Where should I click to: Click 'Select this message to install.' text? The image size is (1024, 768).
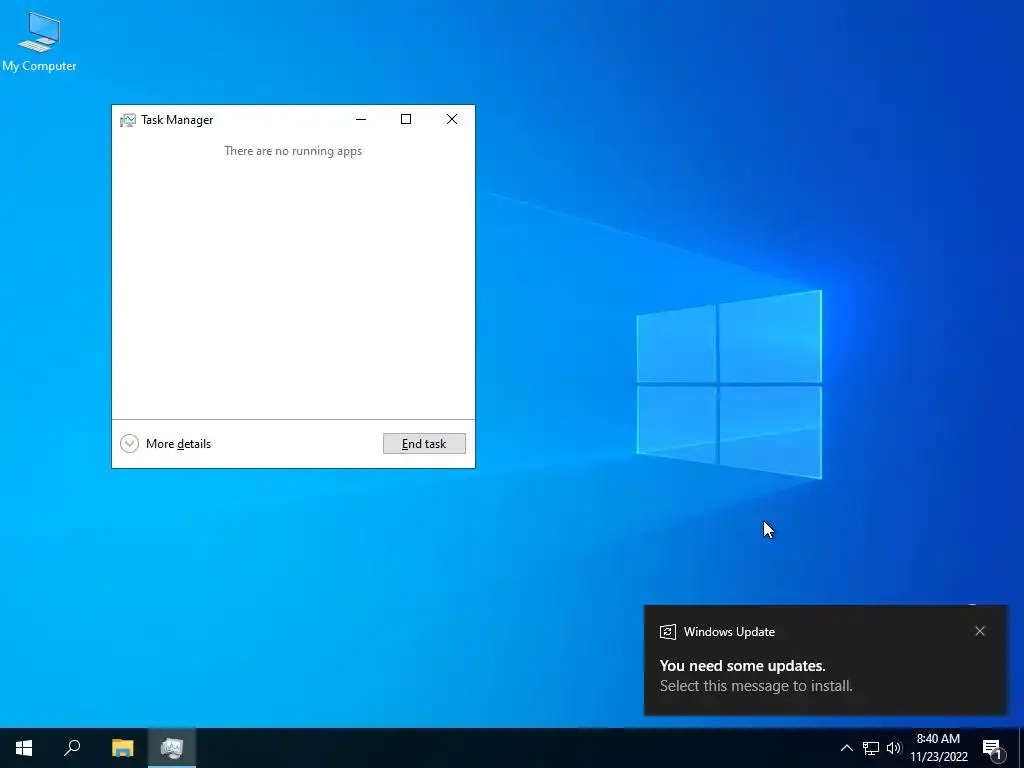[x=756, y=686]
